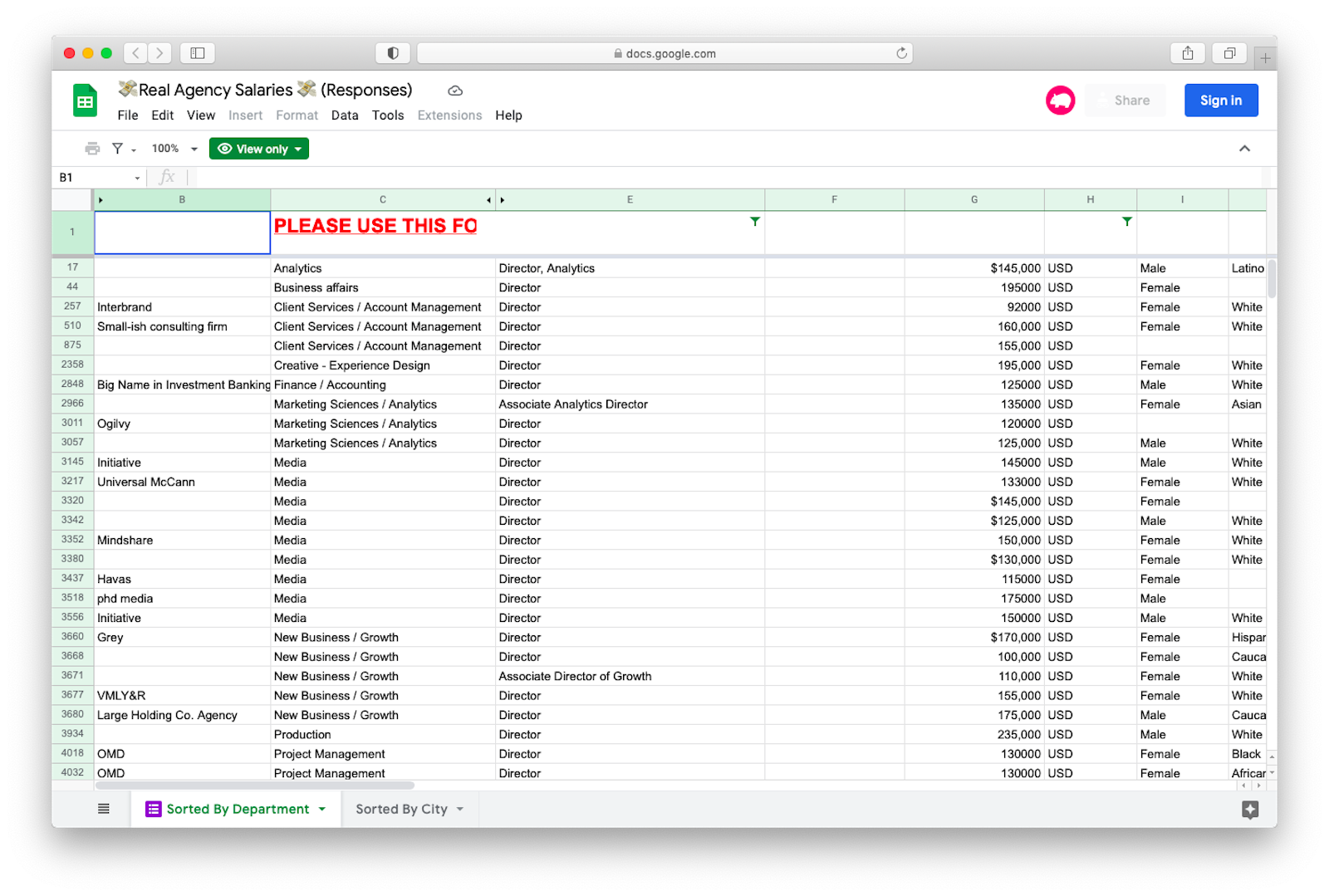Toggle the Safari sidebar button
Image resolution: width=1329 pixels, height=896 pixels.
pos(198,53)
